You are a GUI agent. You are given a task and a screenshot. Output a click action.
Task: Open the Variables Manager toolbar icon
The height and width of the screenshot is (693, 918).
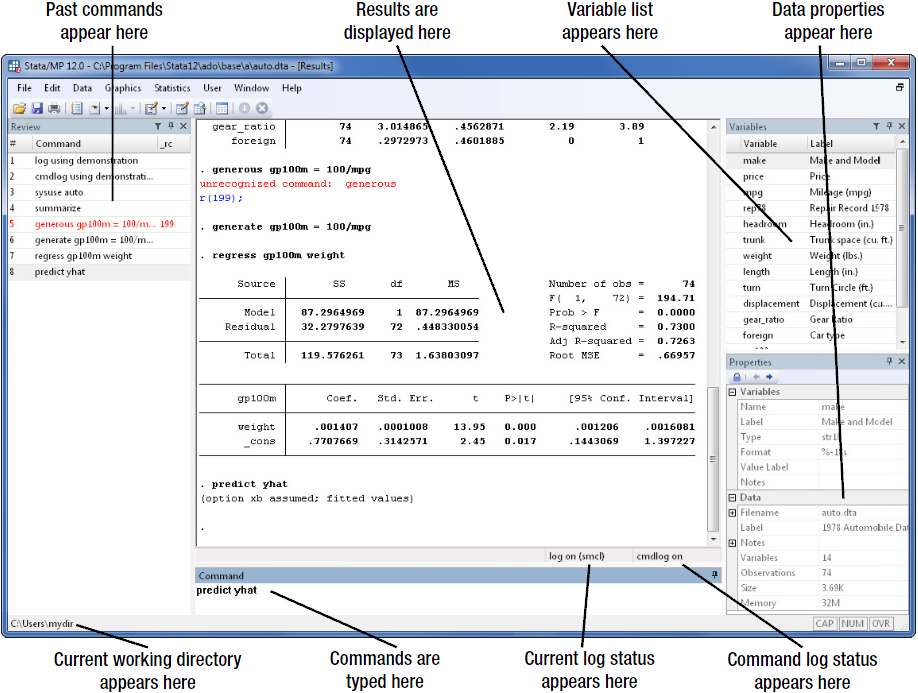tap(222, 108)
